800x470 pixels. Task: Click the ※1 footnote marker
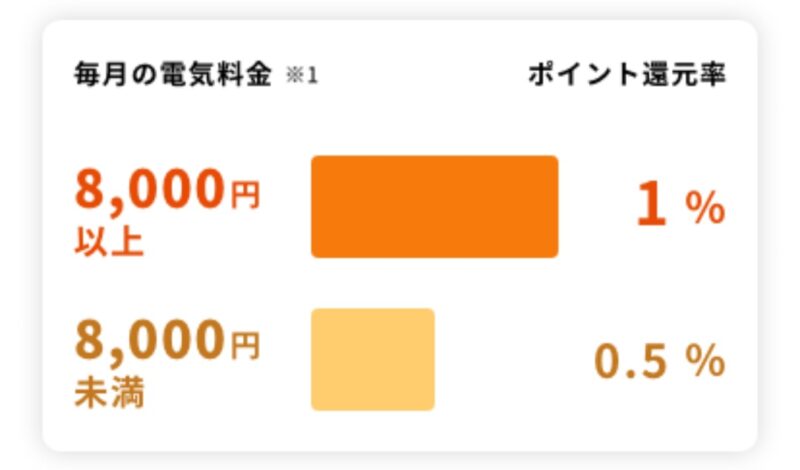click(302, 76)
